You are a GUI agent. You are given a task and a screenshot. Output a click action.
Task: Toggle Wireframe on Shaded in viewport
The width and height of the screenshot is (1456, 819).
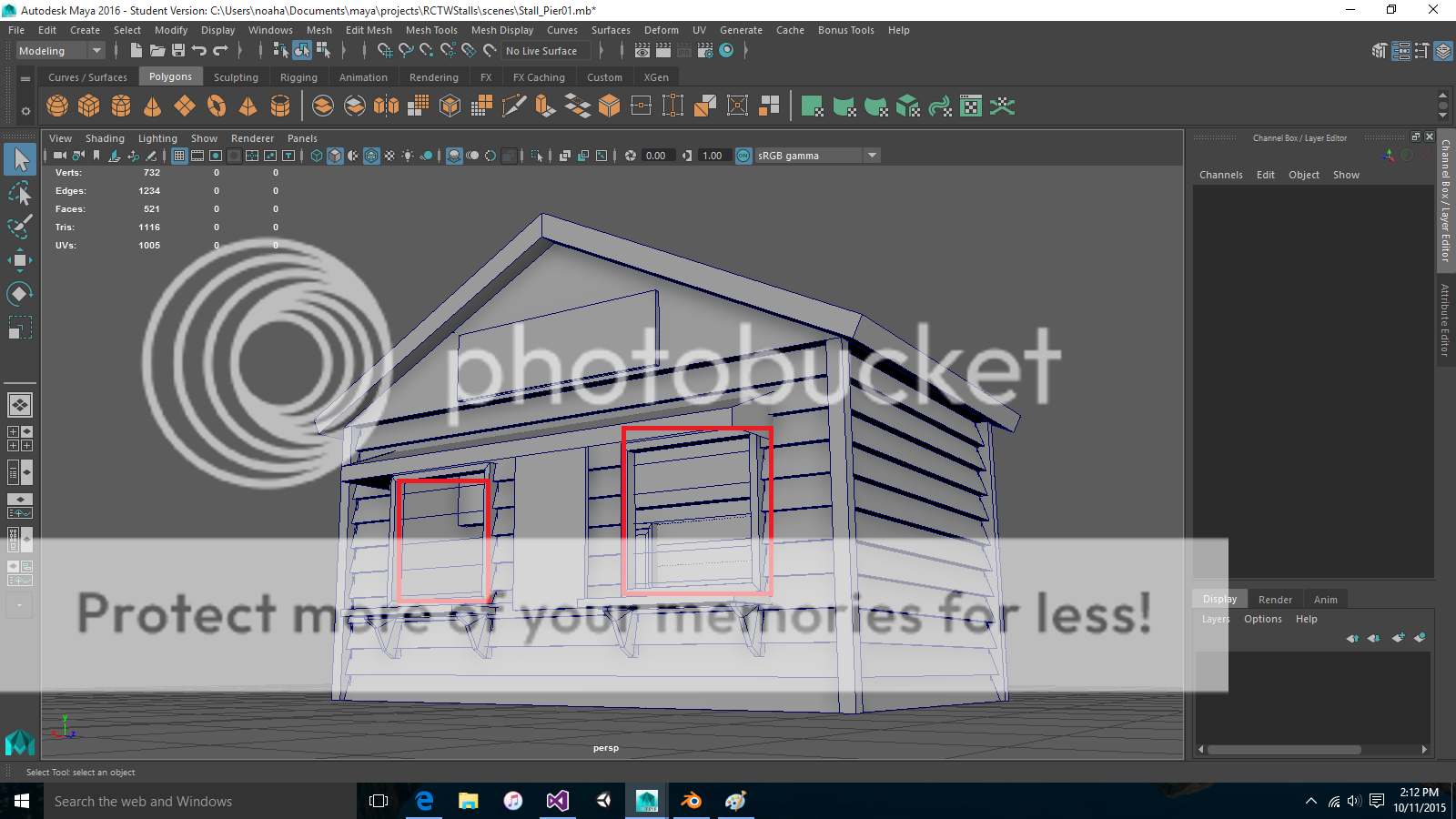pos(371,156)
